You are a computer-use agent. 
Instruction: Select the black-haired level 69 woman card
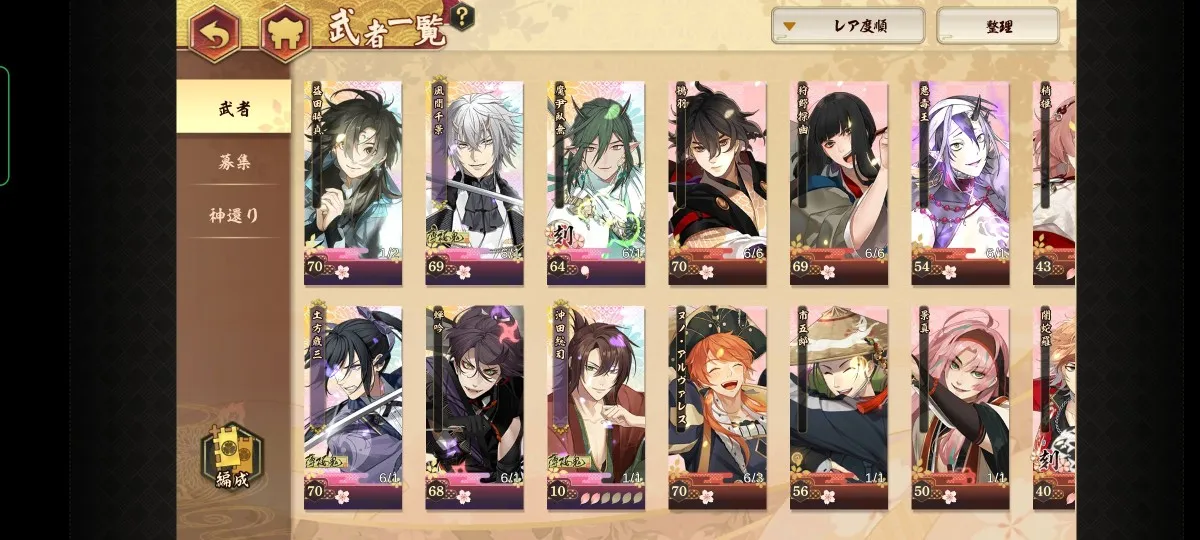839,184
